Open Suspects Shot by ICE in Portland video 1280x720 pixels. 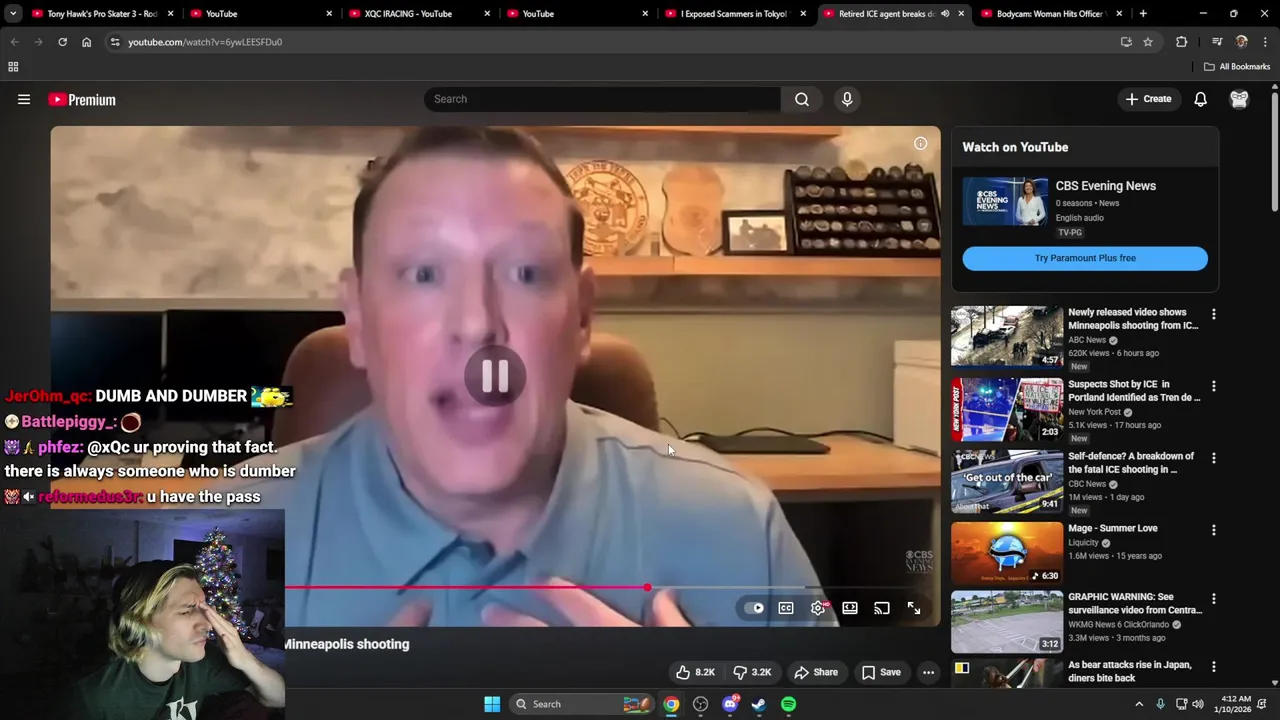[x=1134, y=391]
